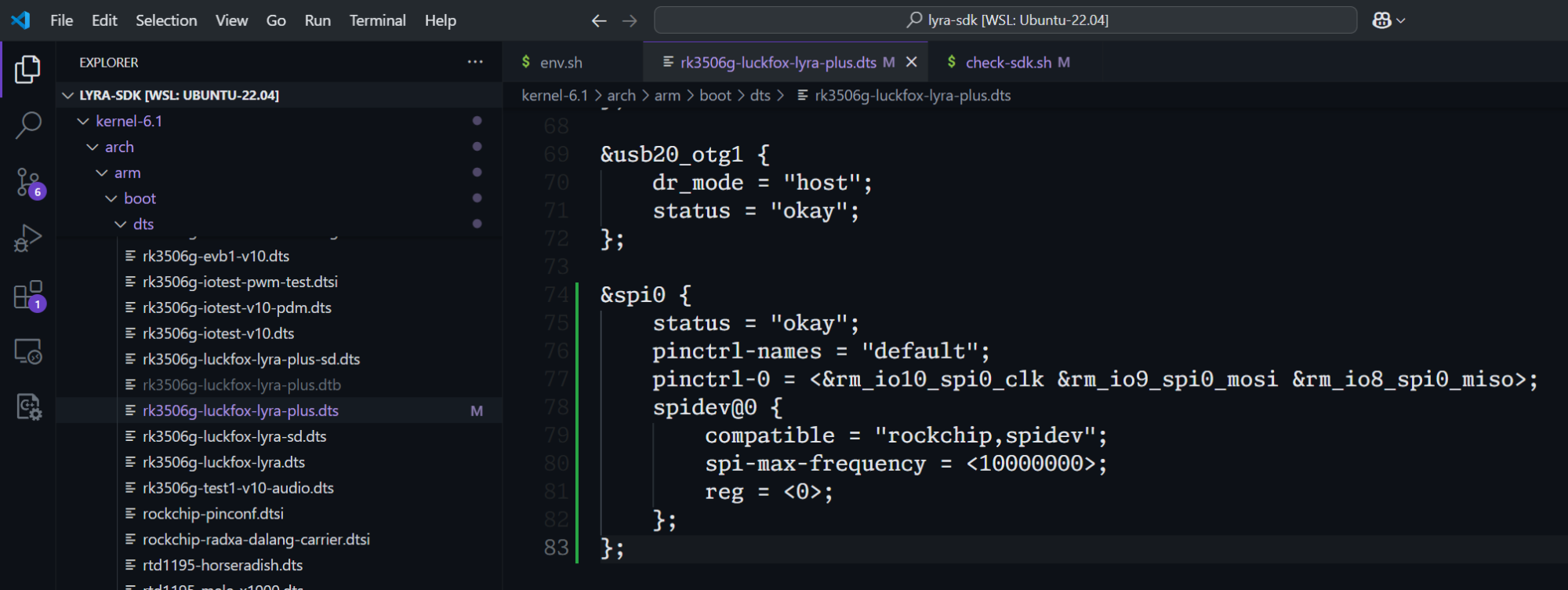Open the Help menu
This screenshot has height=590, width=1568.
(441, 20)
